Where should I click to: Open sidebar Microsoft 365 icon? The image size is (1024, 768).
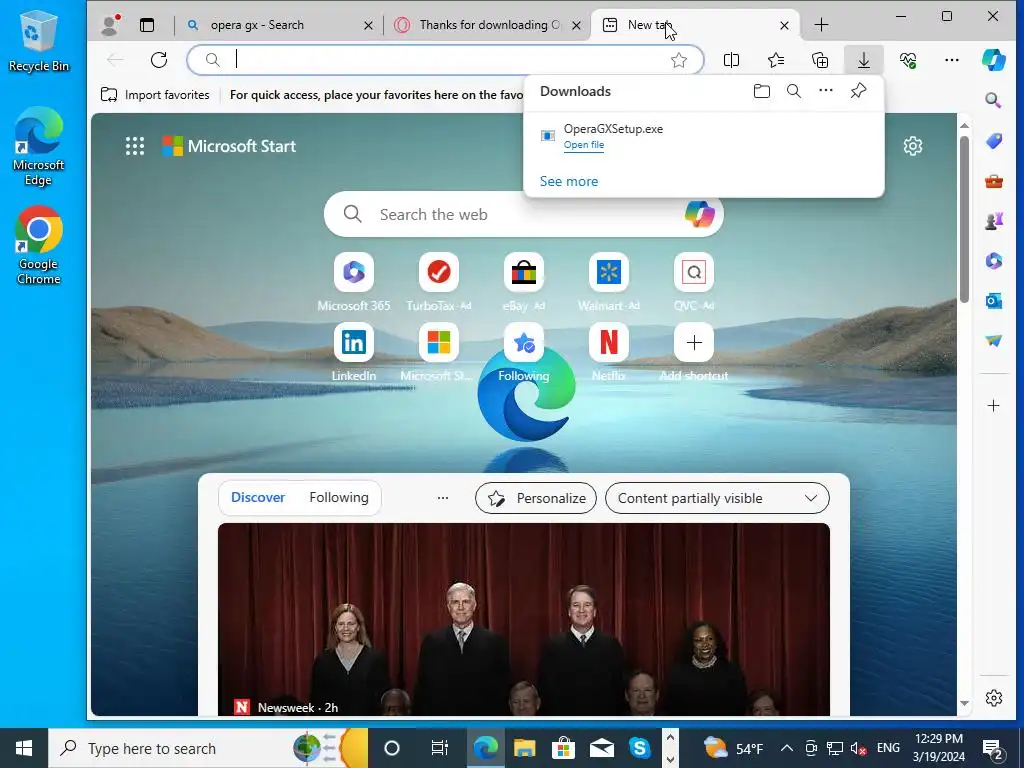(x=993, y=261)
